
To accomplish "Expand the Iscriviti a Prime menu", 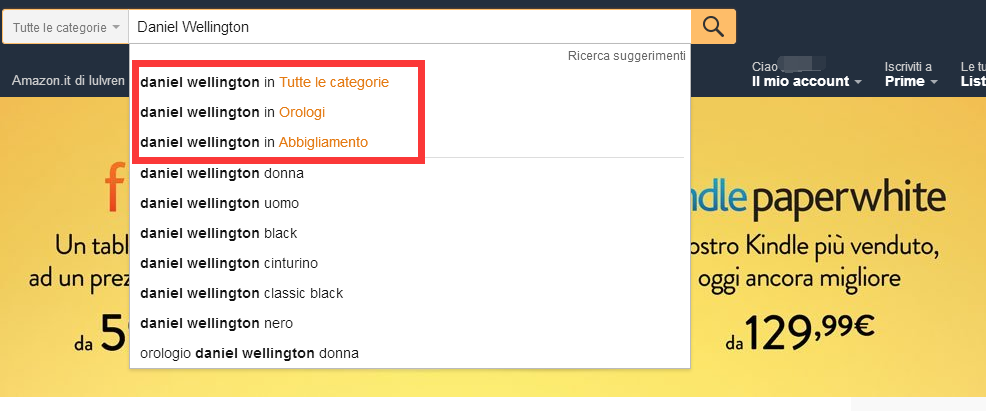I will 911,74.
